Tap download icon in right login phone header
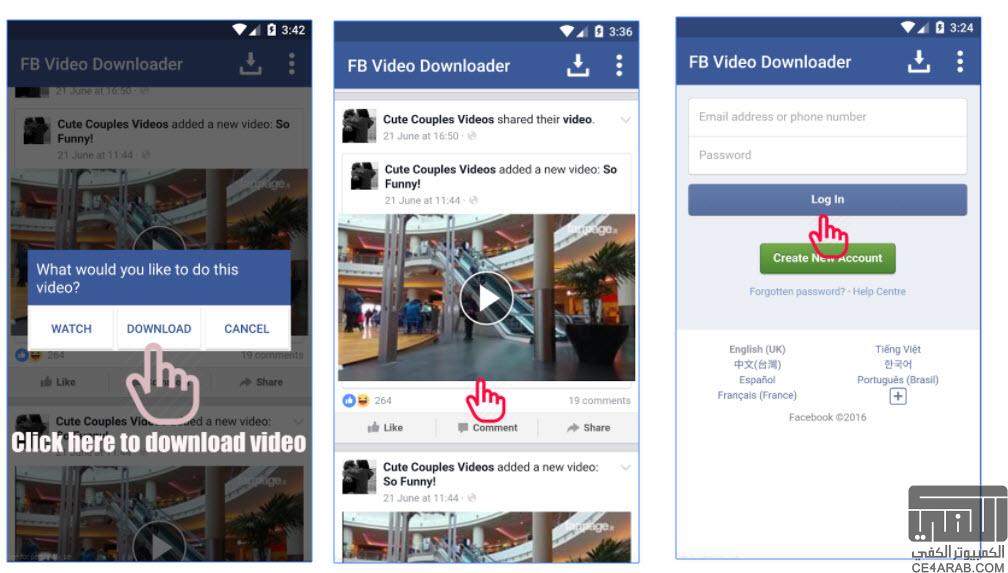 point(919,62)
